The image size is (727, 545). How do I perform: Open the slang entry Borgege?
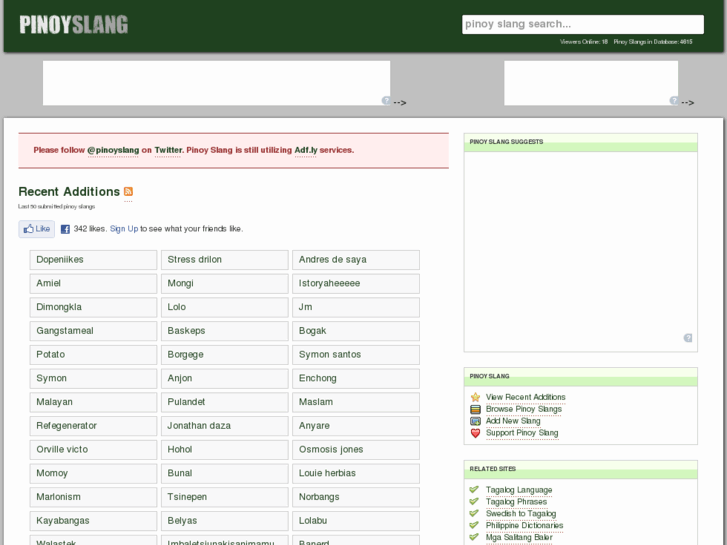pyautogui.click(x=224, y=354)
